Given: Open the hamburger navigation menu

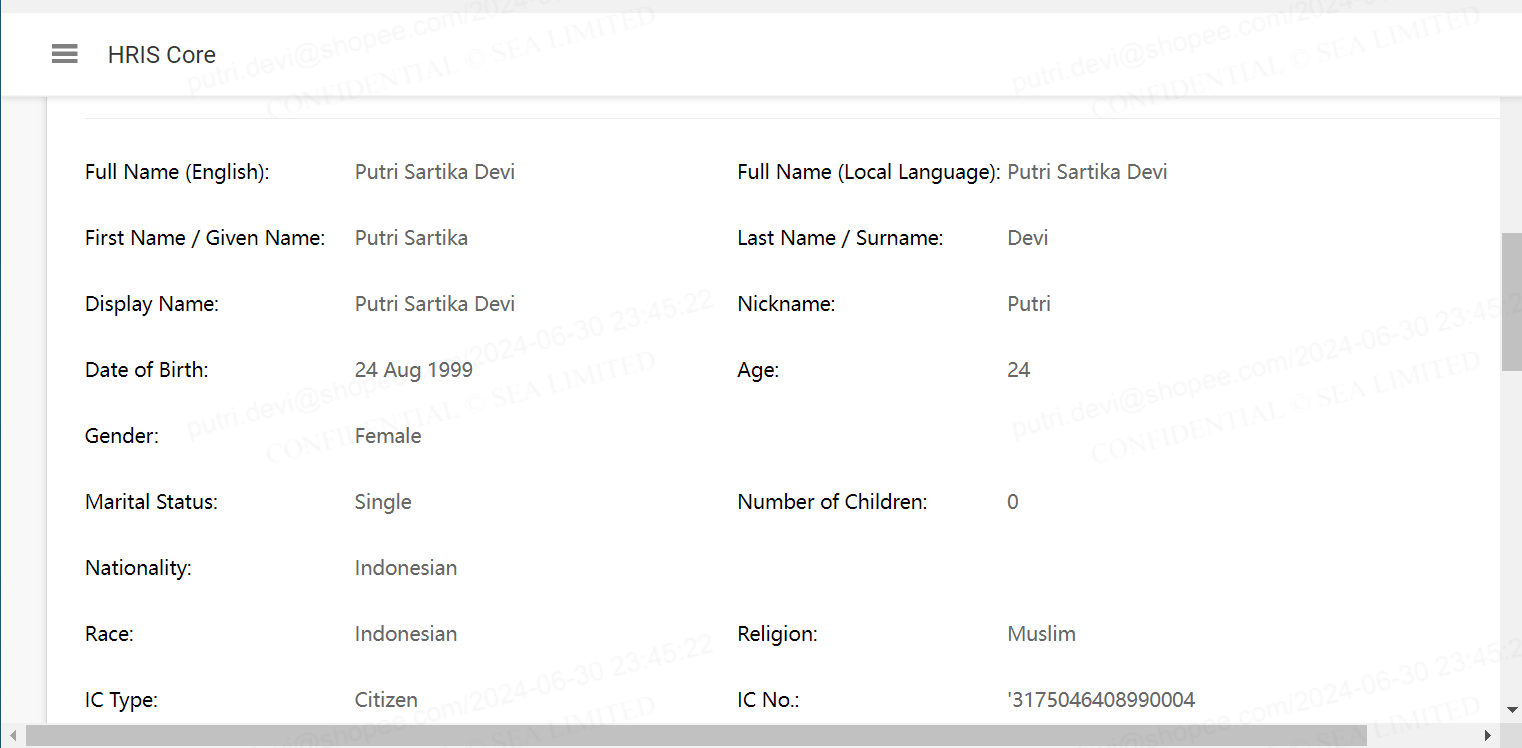Looking at the screenshot, I should pos(65,54).
